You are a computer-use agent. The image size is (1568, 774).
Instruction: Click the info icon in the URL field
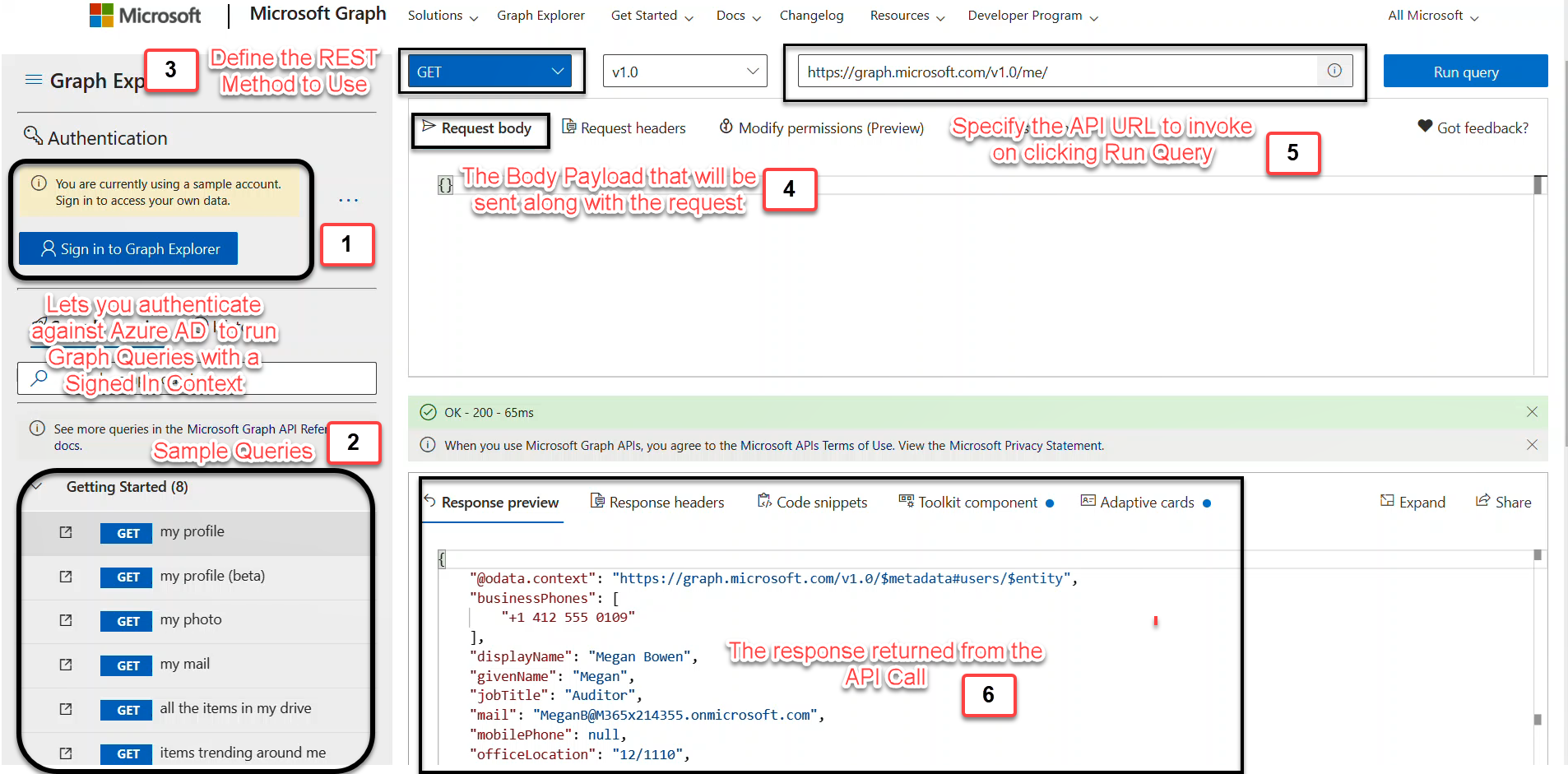1334,71
